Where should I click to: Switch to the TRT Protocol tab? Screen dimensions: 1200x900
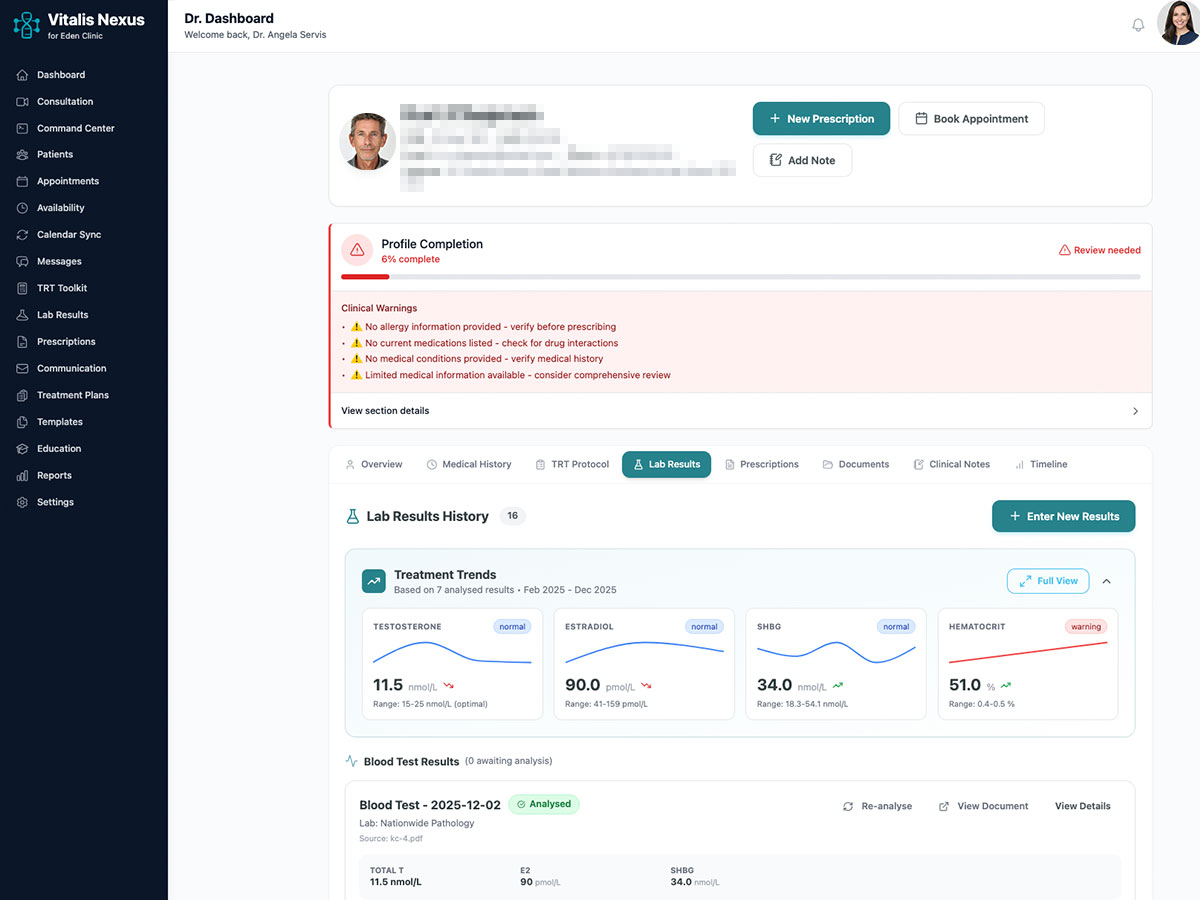572,464
